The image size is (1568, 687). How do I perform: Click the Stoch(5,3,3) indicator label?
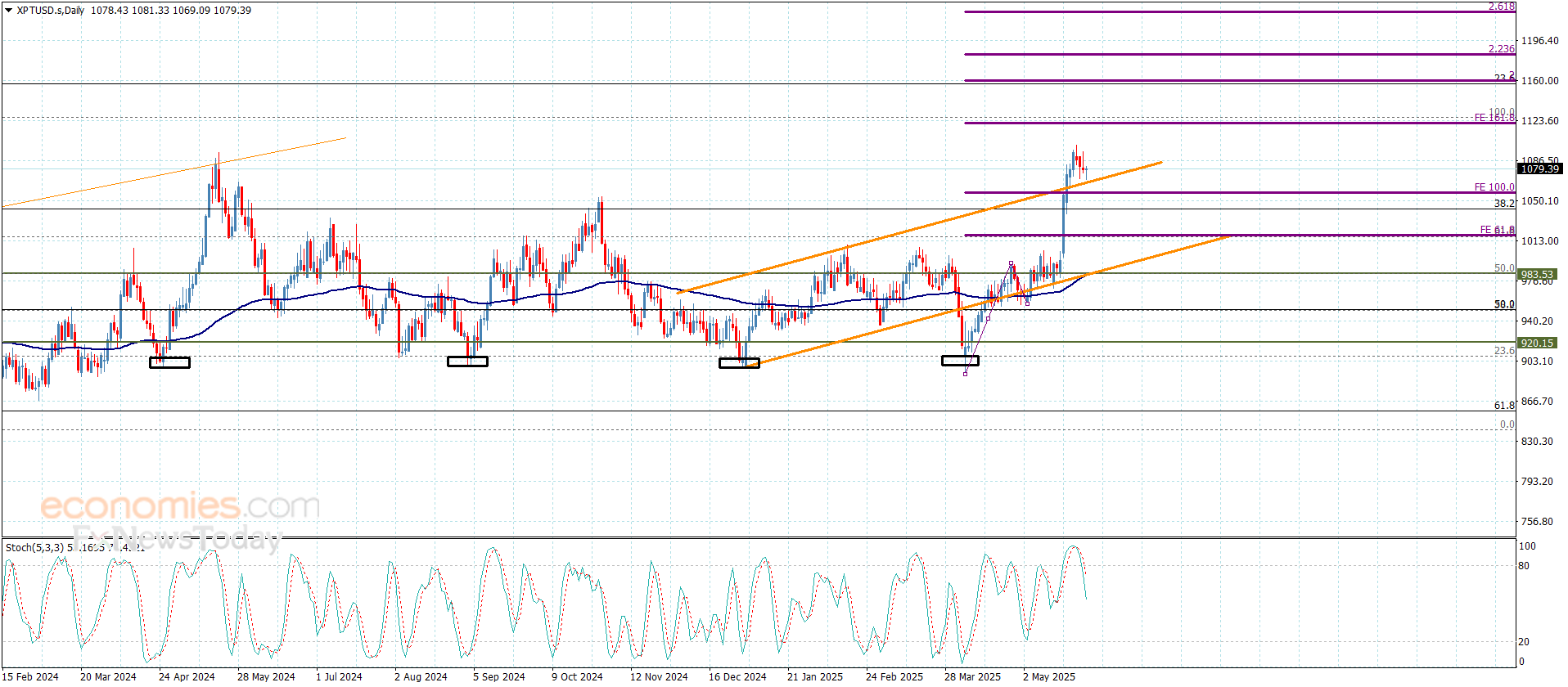[x=34, y=547]
